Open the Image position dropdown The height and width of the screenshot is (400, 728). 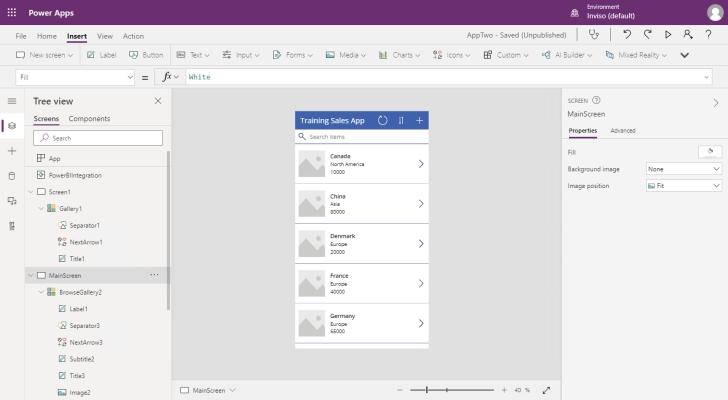(x=683, y=186)
